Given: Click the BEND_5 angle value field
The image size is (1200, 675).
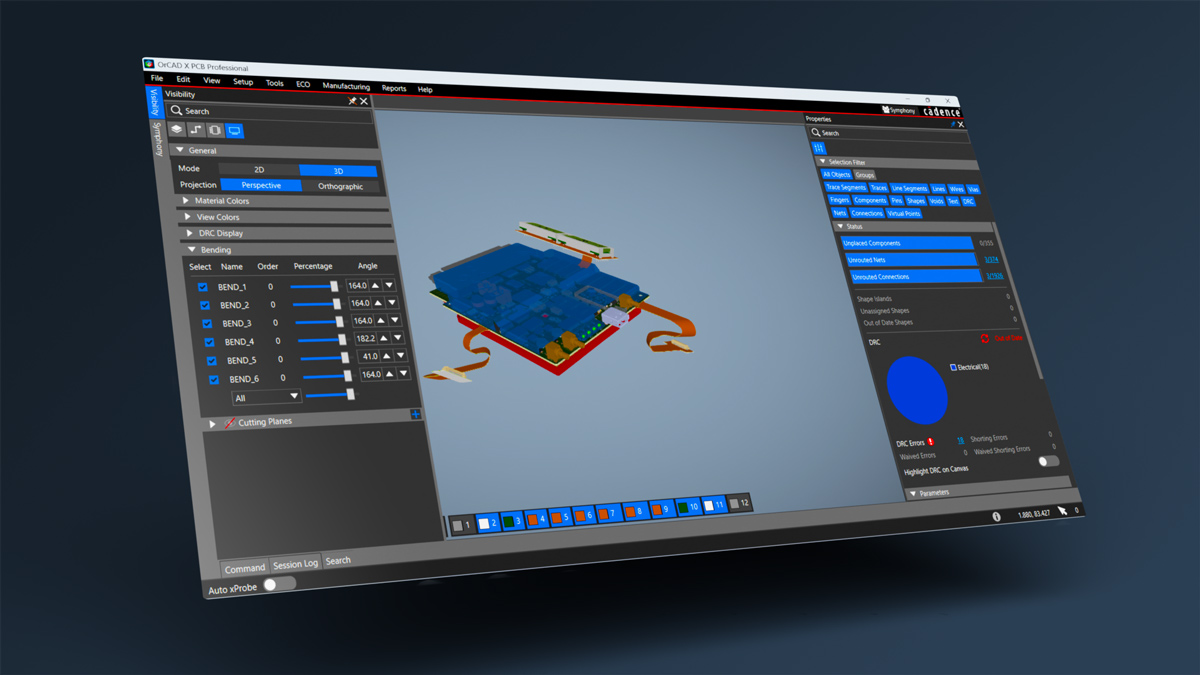Looking at the screenshot, I should click(369, 356).
